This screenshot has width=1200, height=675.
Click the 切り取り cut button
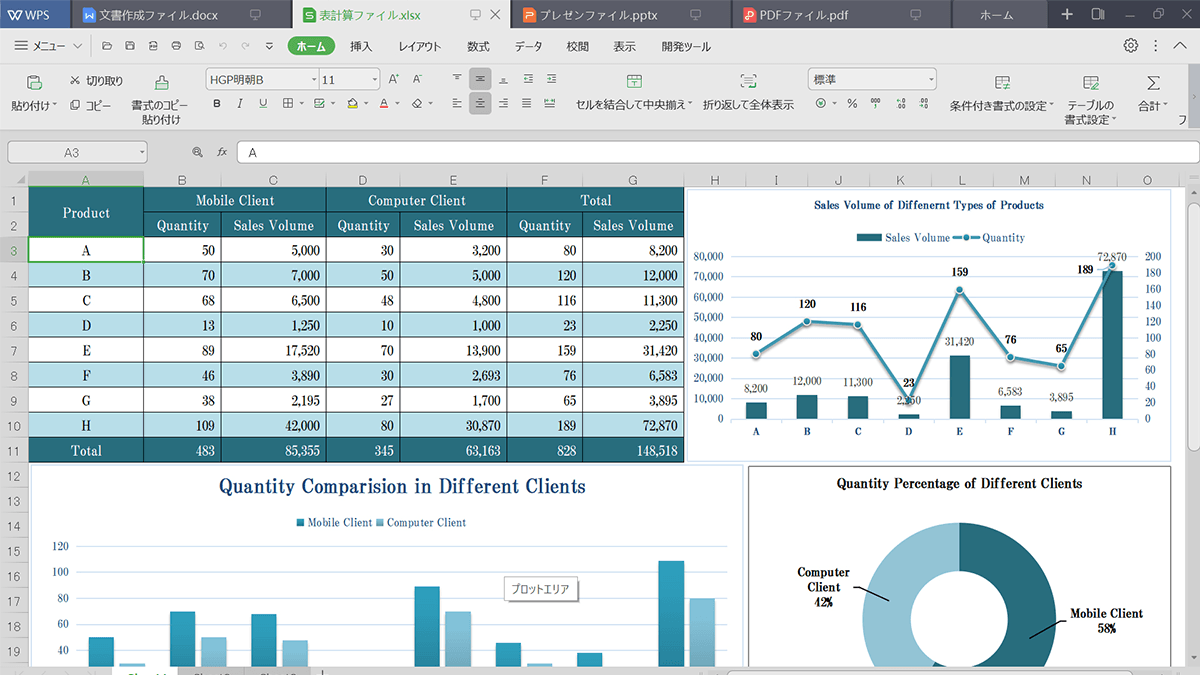pyautogui.click(x=97, y=80)
